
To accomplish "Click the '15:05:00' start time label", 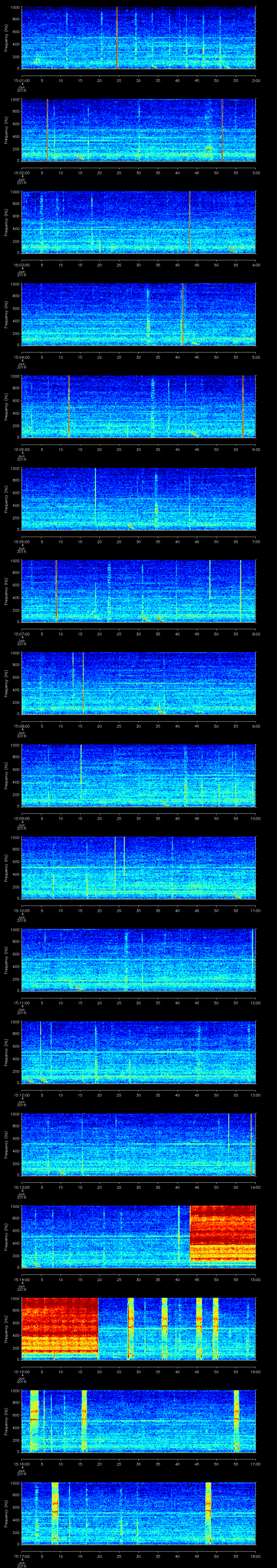I will (21, 449).
